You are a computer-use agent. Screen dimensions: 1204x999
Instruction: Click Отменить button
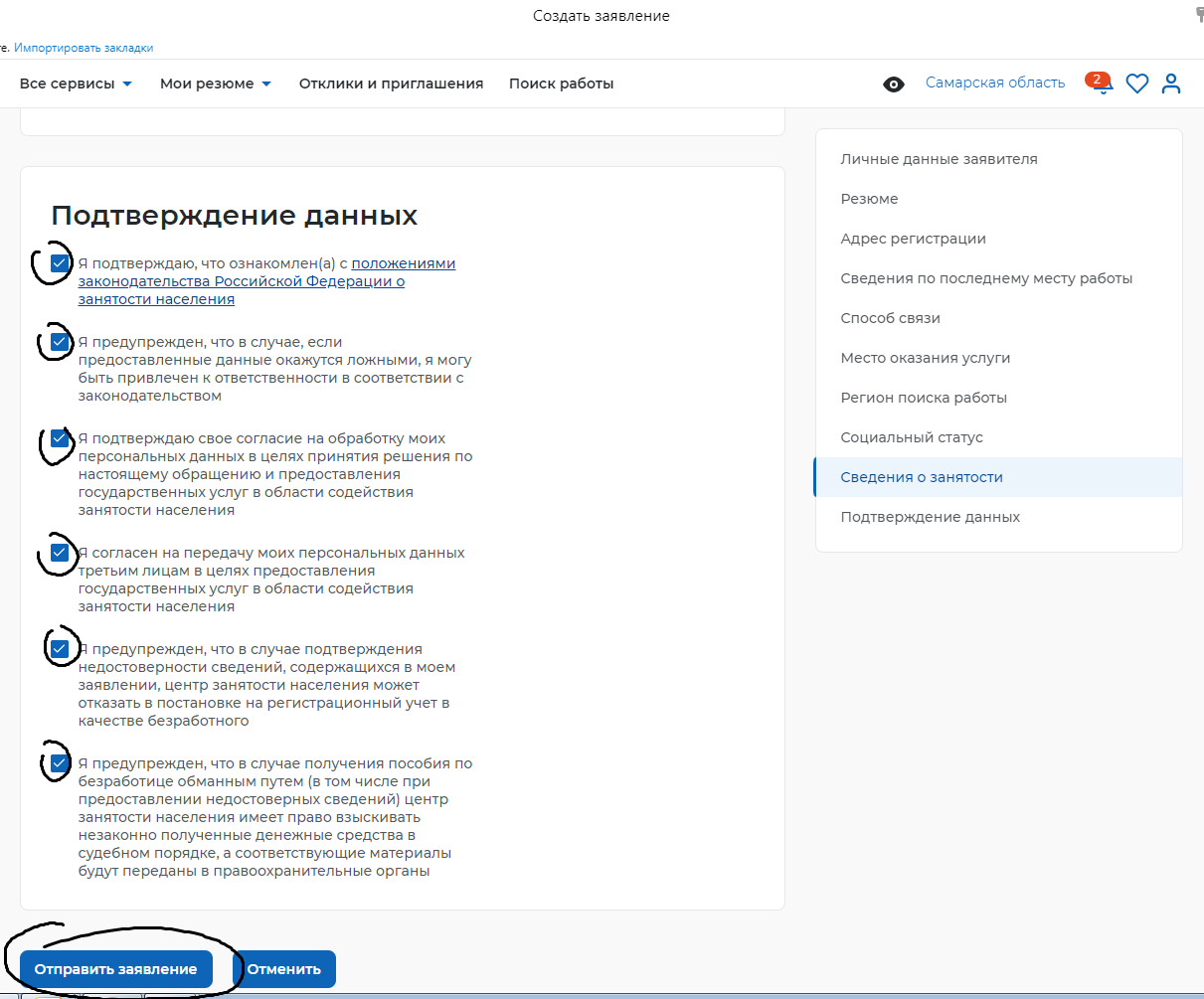point(284,969)
